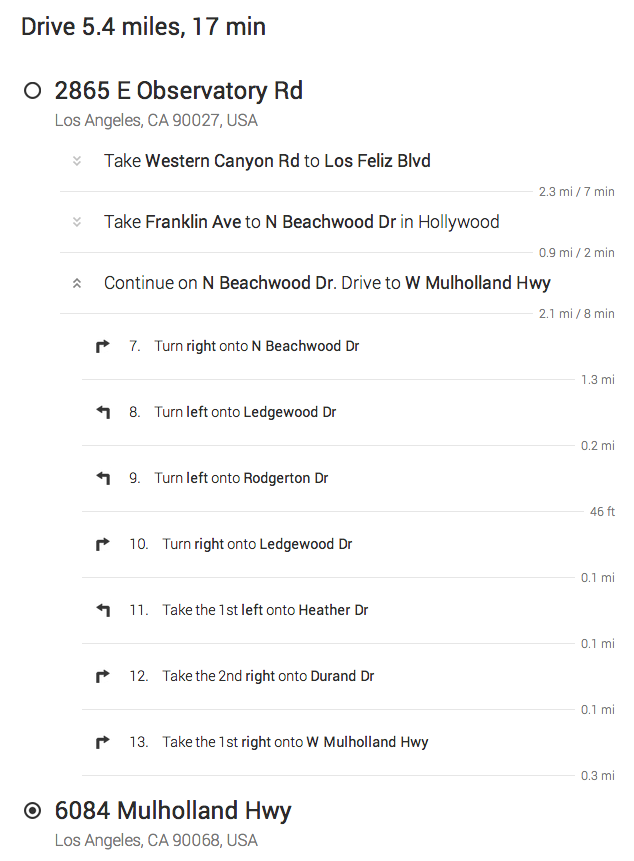The height and width of the screenshot is (861, 634).
Task: Click the 6084 Mulholland Hwy destination address
Action: click(x=173, y=811)
